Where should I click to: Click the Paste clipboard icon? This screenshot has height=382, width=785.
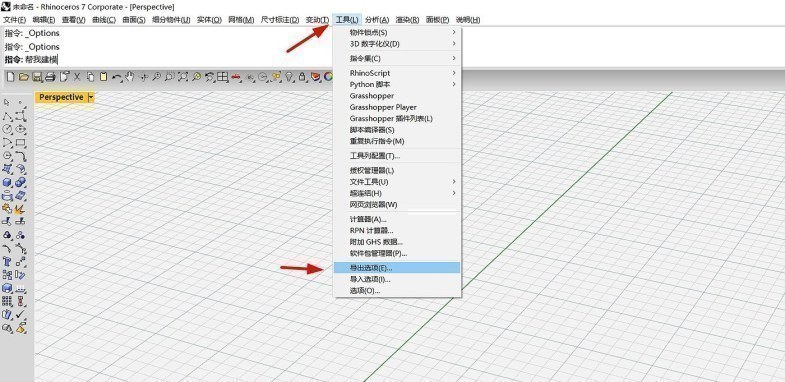tap(103, 77)
